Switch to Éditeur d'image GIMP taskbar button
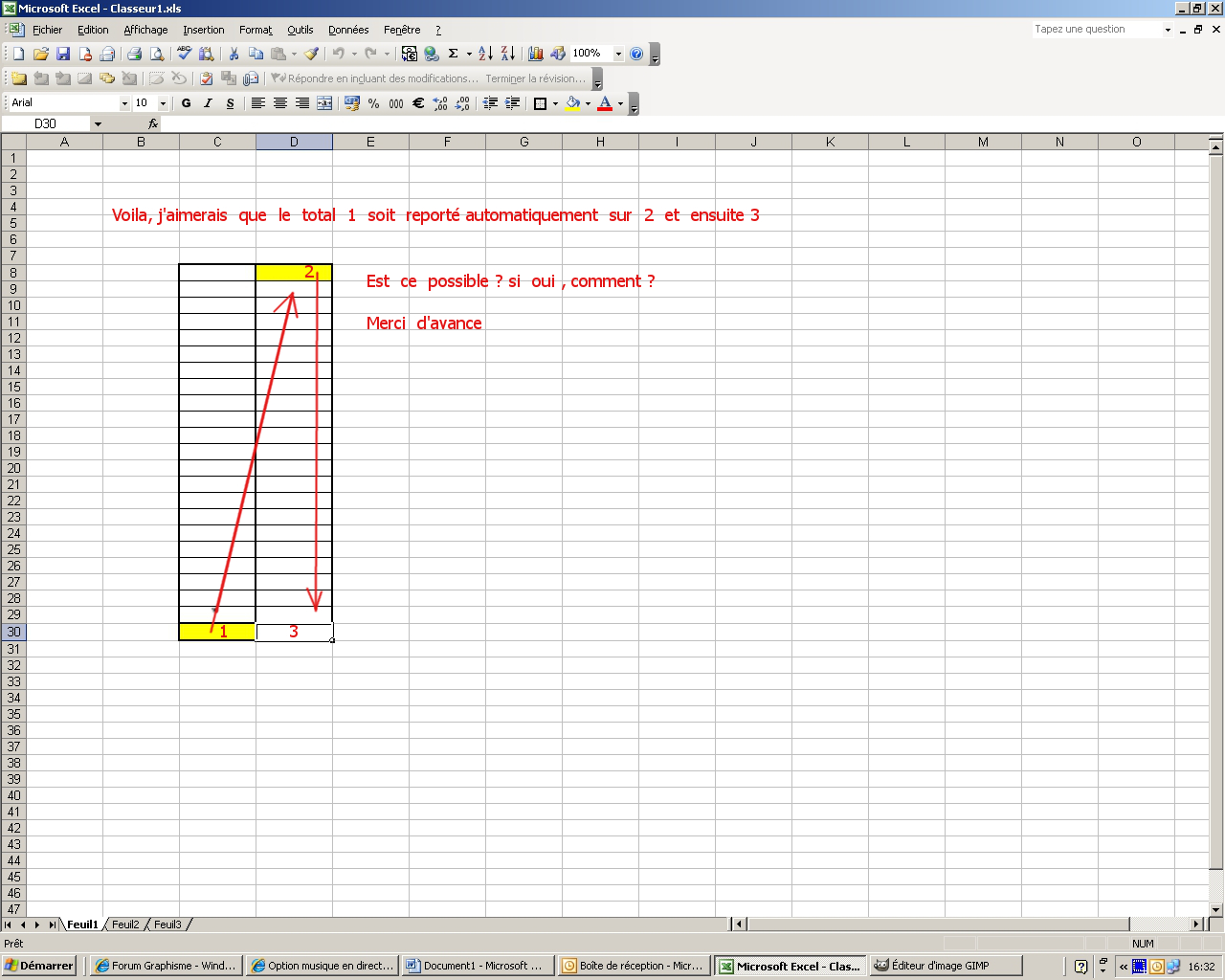 [x=946, y=966]
